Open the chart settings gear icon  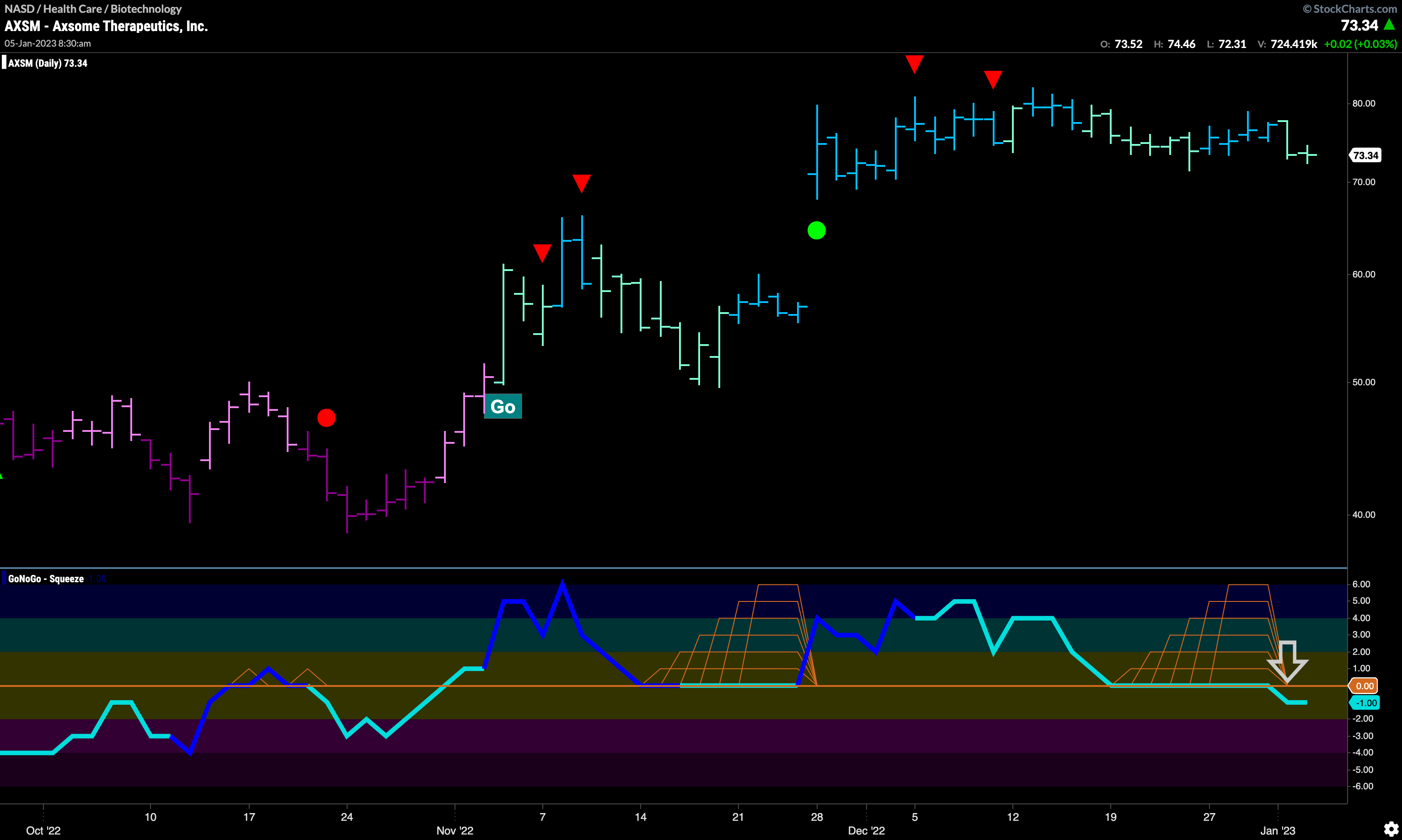click(x=1391, y=829)
